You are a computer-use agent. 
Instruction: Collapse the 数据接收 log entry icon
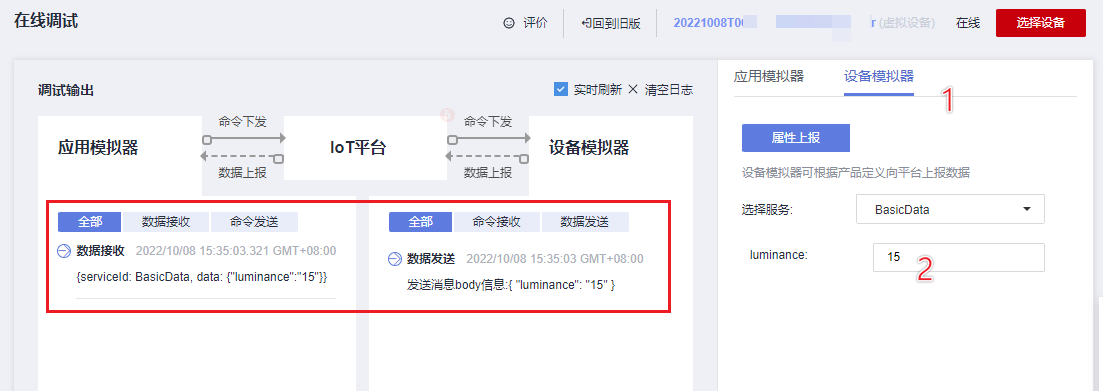pos(64,250)
